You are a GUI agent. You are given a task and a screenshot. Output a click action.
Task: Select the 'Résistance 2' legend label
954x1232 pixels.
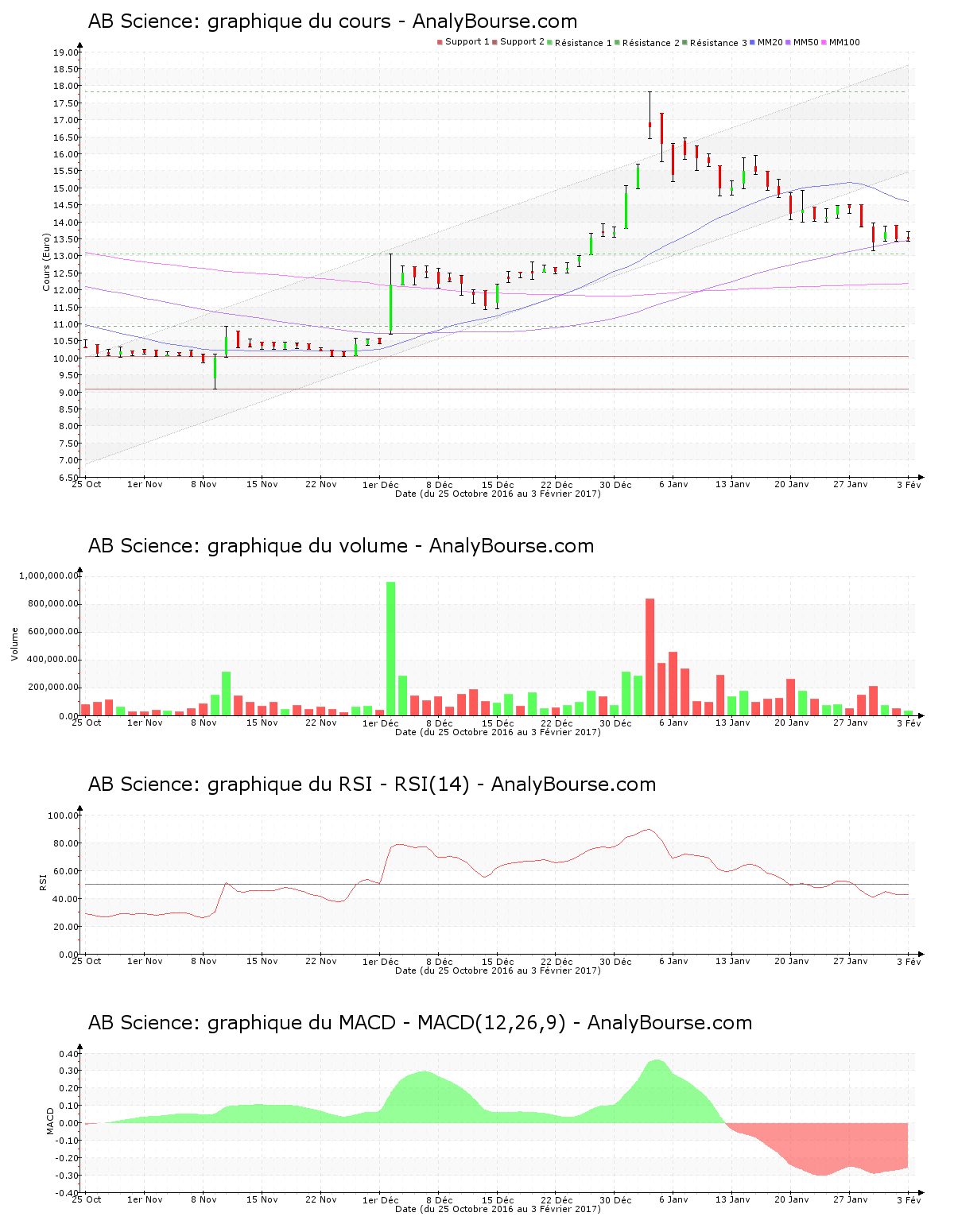pos(650,43)
